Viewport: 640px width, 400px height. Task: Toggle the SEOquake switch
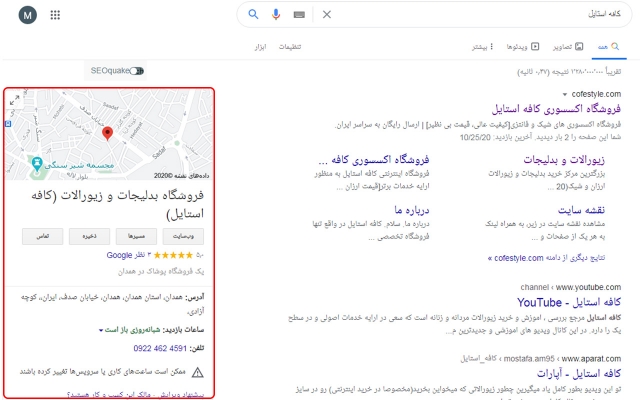137,71
